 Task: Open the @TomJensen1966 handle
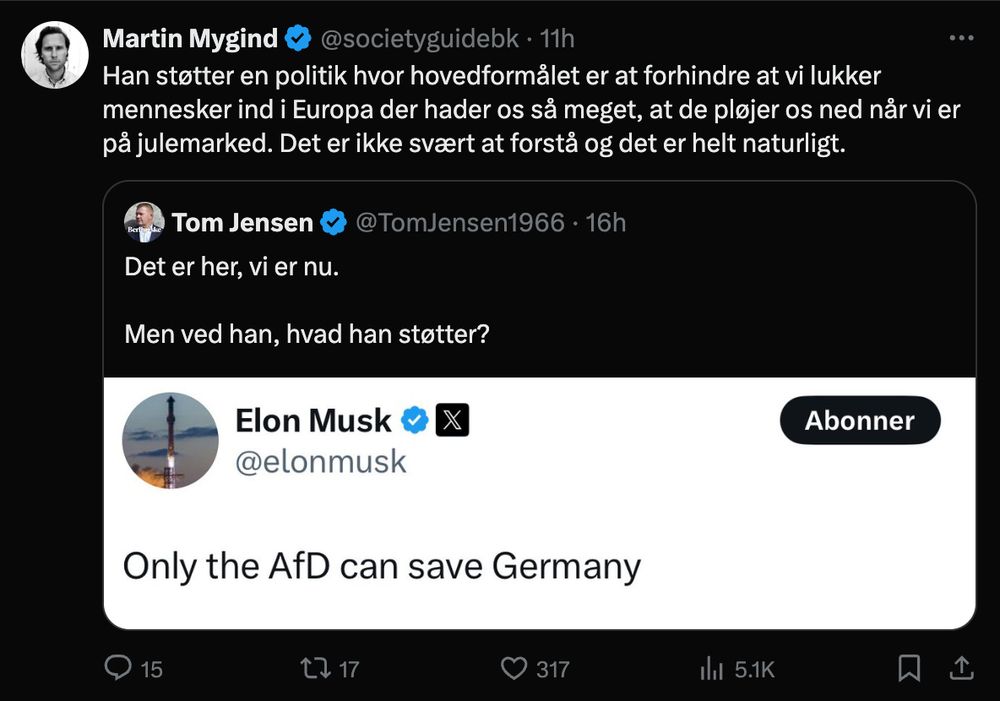pyautogui.click(x=460, y=222)
